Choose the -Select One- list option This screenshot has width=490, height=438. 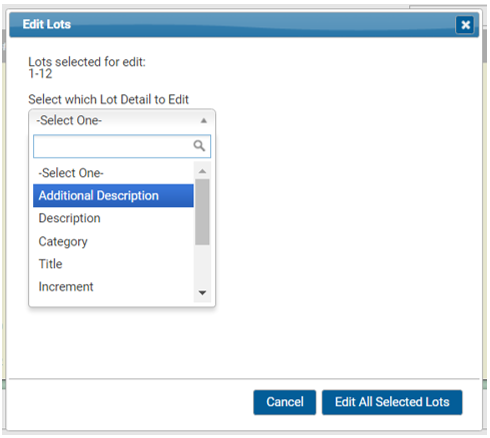tap(113, 173)
